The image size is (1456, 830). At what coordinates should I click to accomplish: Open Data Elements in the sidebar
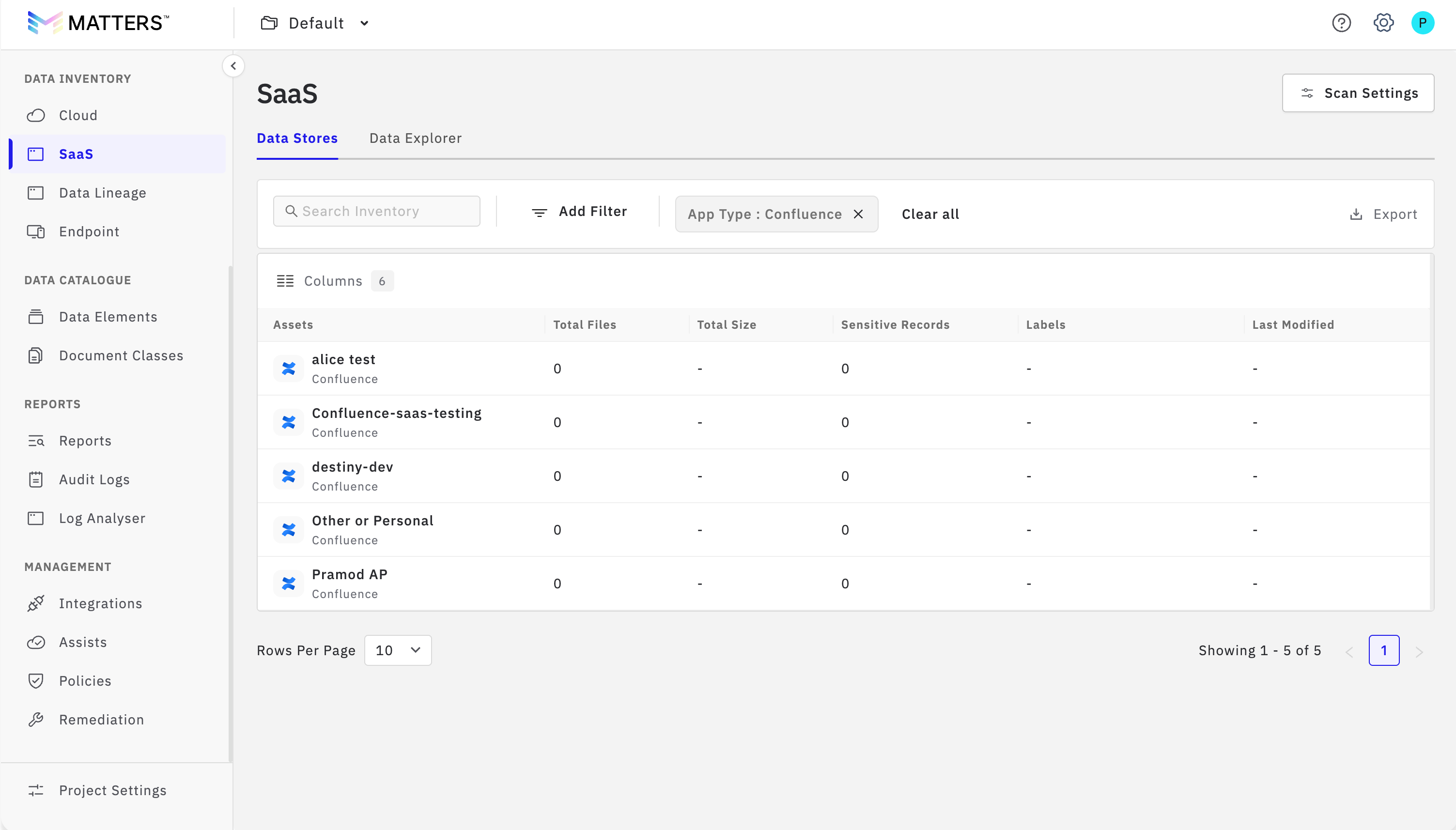(x=118, y=316)
